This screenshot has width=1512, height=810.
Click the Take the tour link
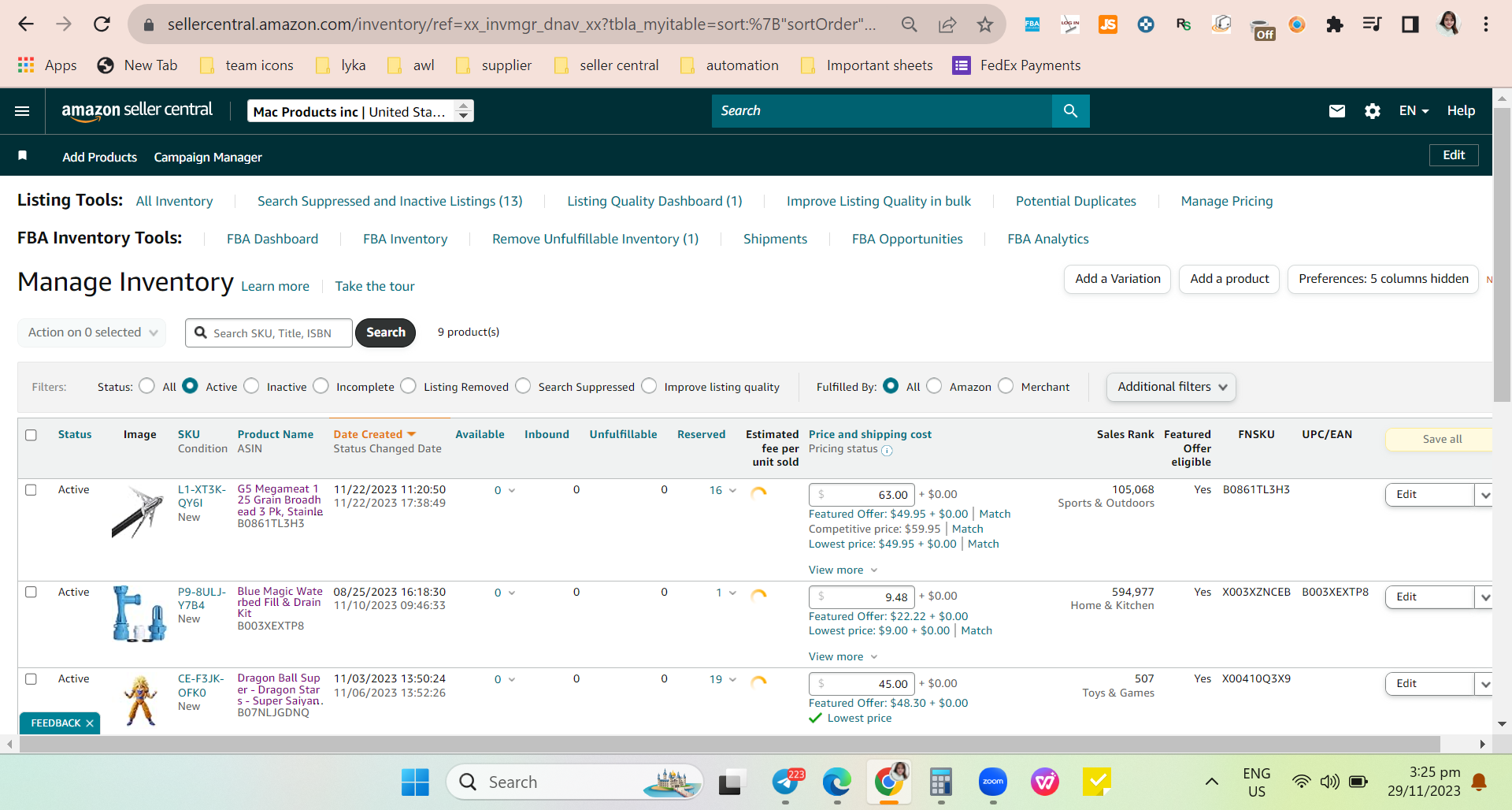click(x=375, y=286)
